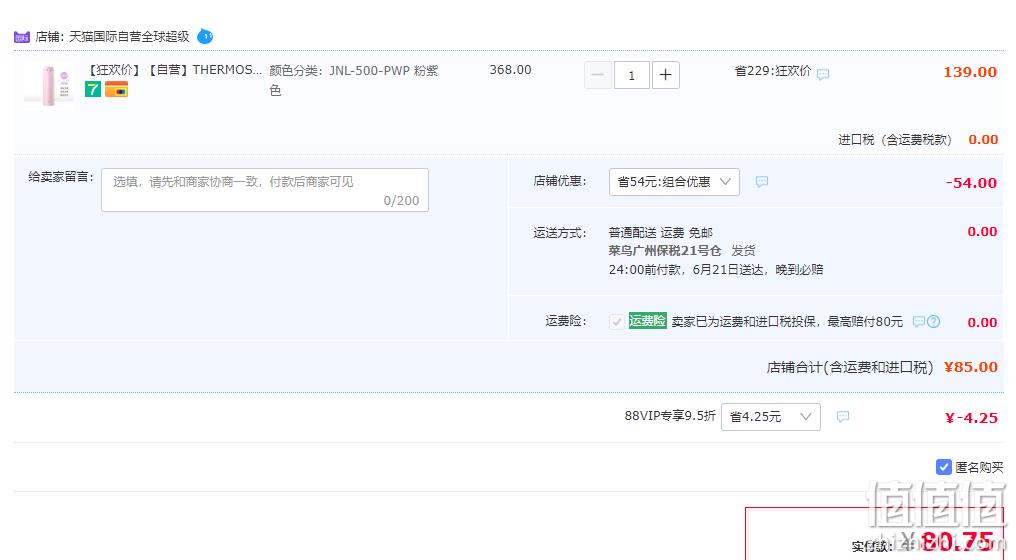This screenshot has height=560, width=1016.
Task: Click the store name 天猫国际自营全球超级
Action: click(x=129, y=37)
